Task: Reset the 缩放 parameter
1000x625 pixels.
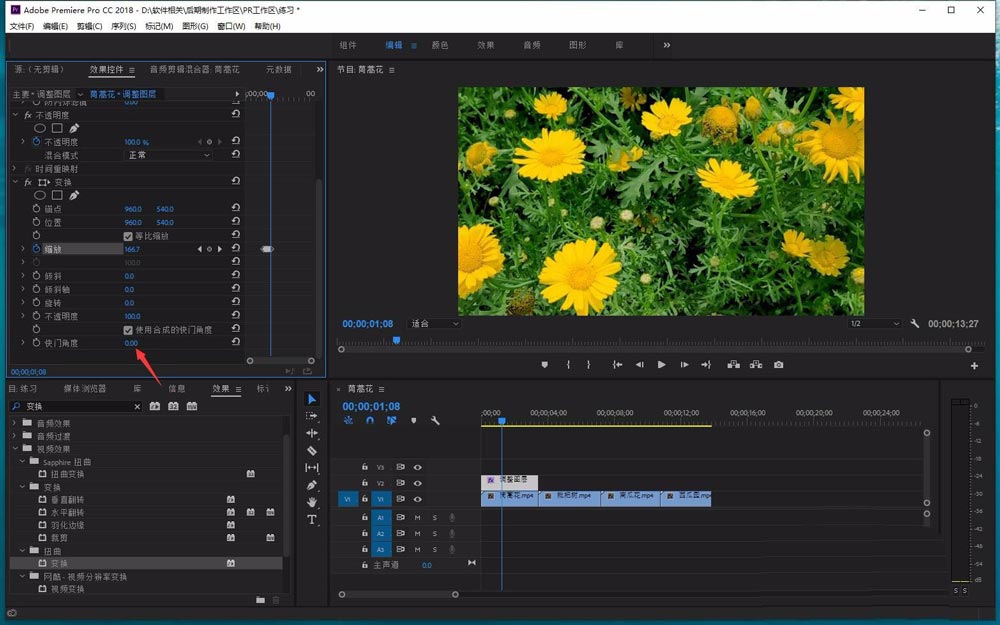Action: pos(235,249)
